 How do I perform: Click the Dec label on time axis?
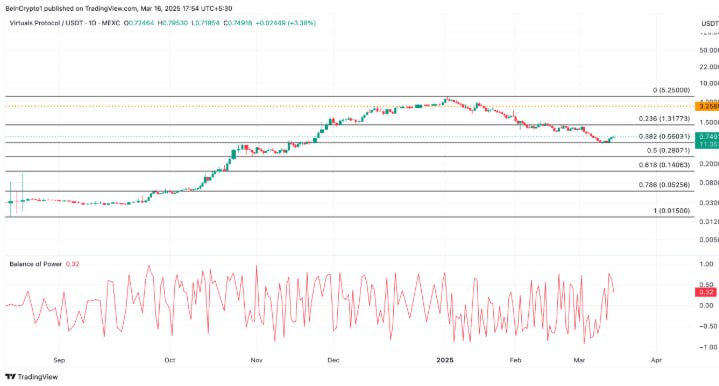tap(333, 360)
